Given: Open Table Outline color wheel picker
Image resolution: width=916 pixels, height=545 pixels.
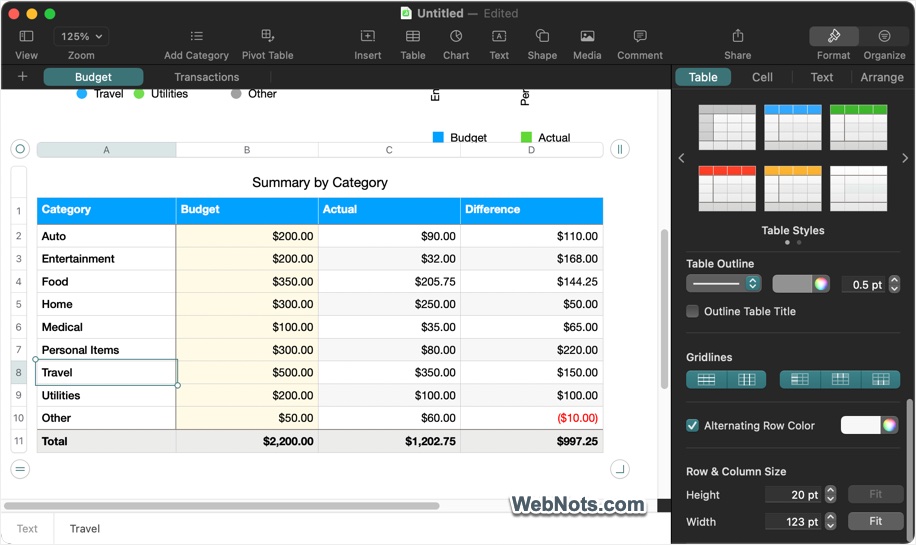Looking at the screenshot, I should coord(821,284).
